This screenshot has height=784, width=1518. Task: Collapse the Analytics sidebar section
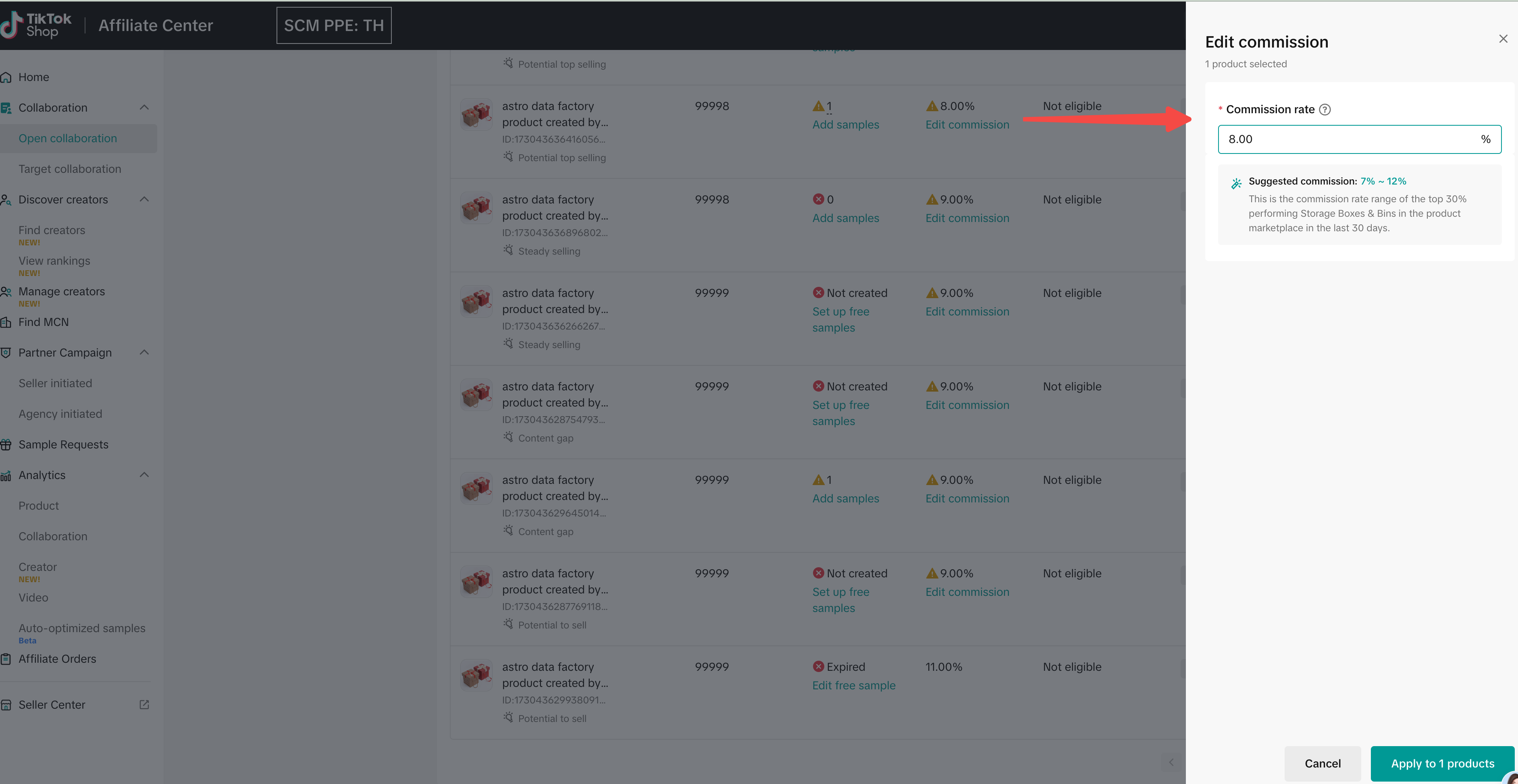144,475
